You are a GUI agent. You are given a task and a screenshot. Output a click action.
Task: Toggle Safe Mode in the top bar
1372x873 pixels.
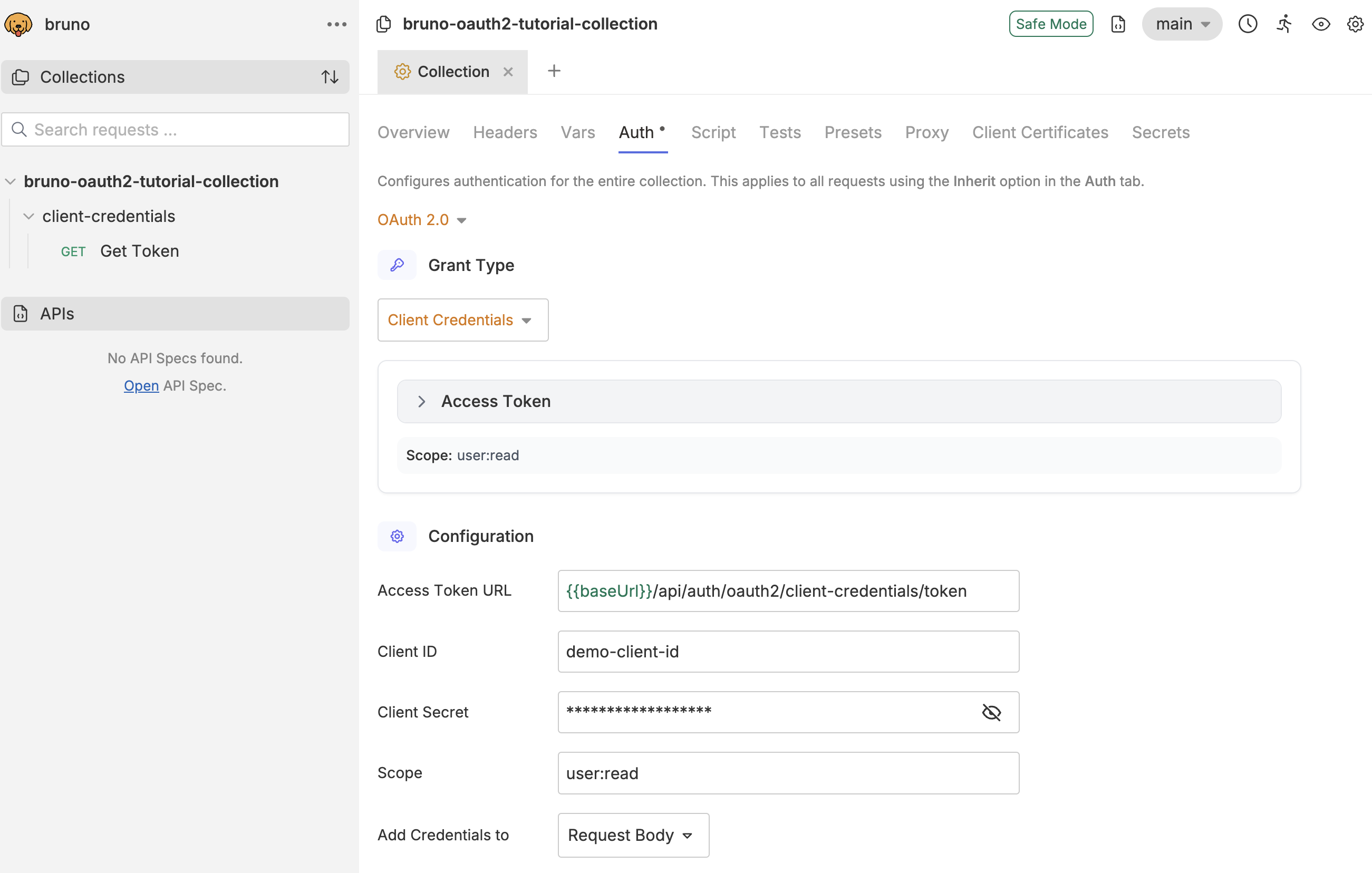pyautogui.click(x=1051, y=24)
